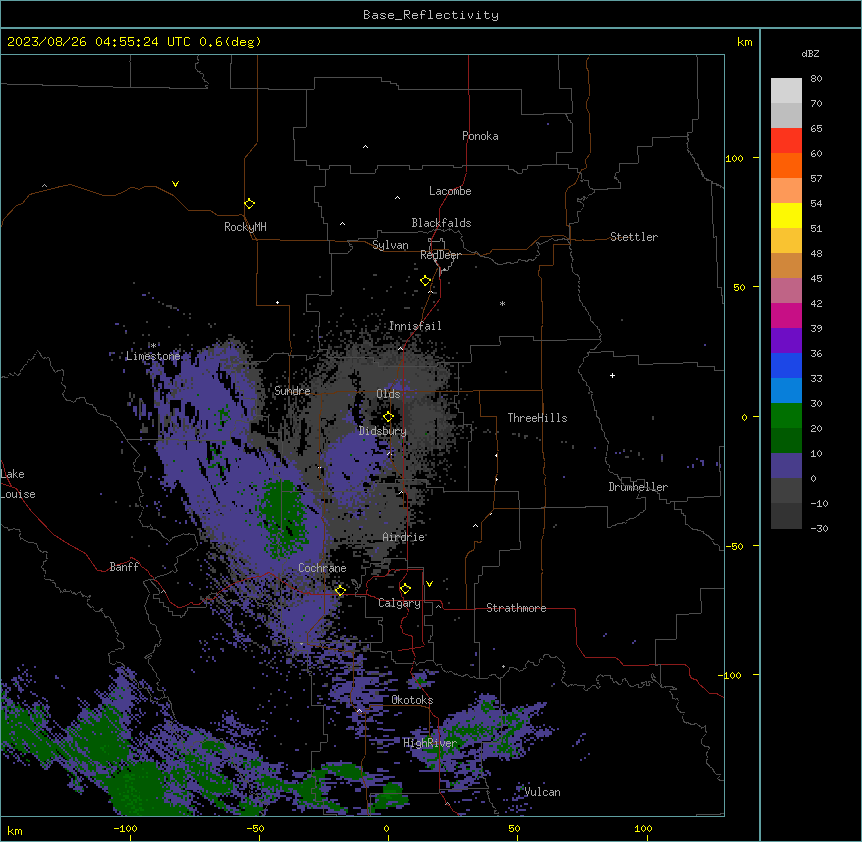Click the -30 value in the dBZ legend
The image size is (862, 842).
pos(819,528)
